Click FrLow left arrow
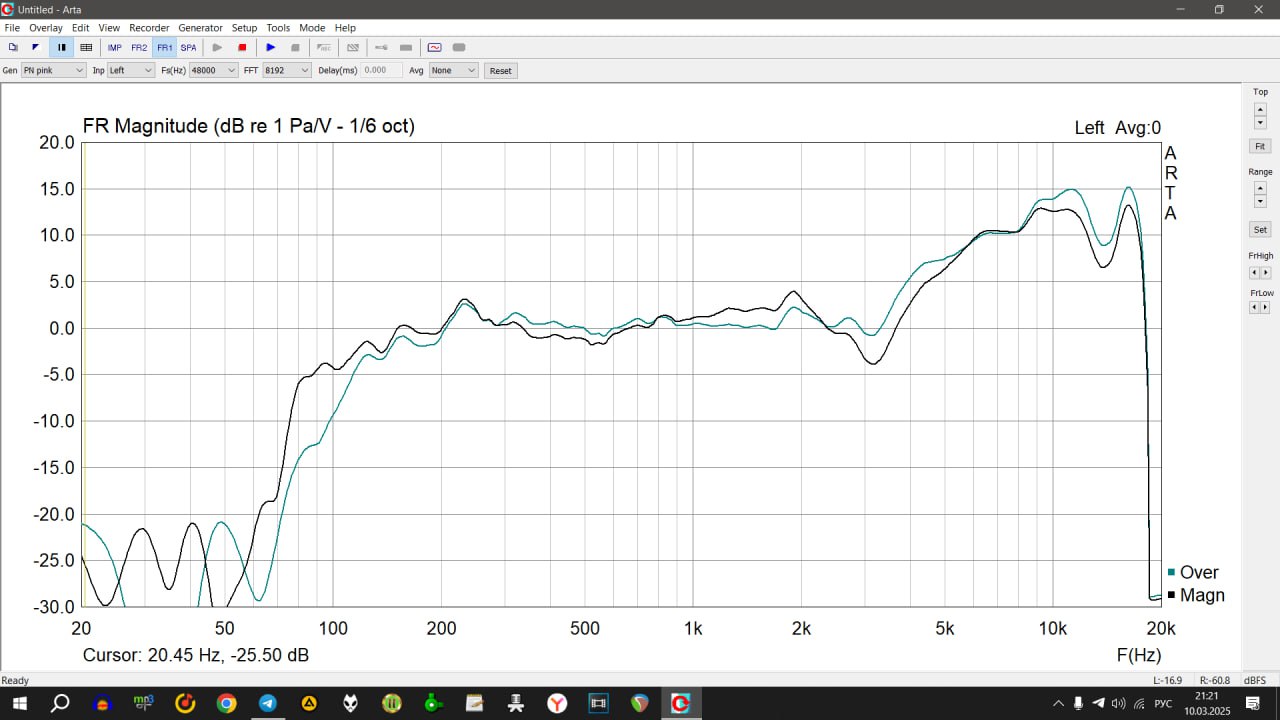The image size is (1280, 720). pos(1254,307)
